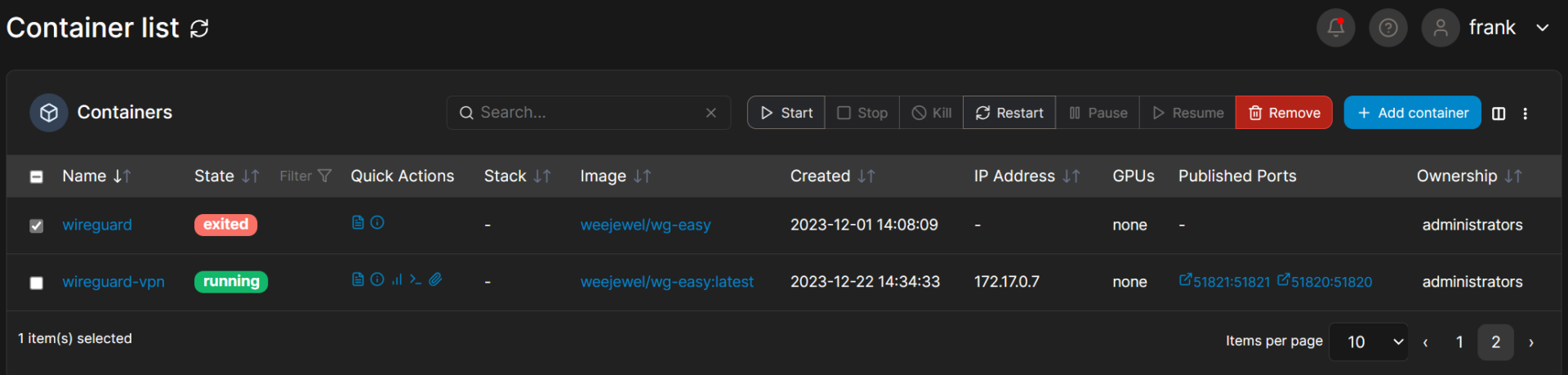Click the exited state badge

tap(225, 225)
